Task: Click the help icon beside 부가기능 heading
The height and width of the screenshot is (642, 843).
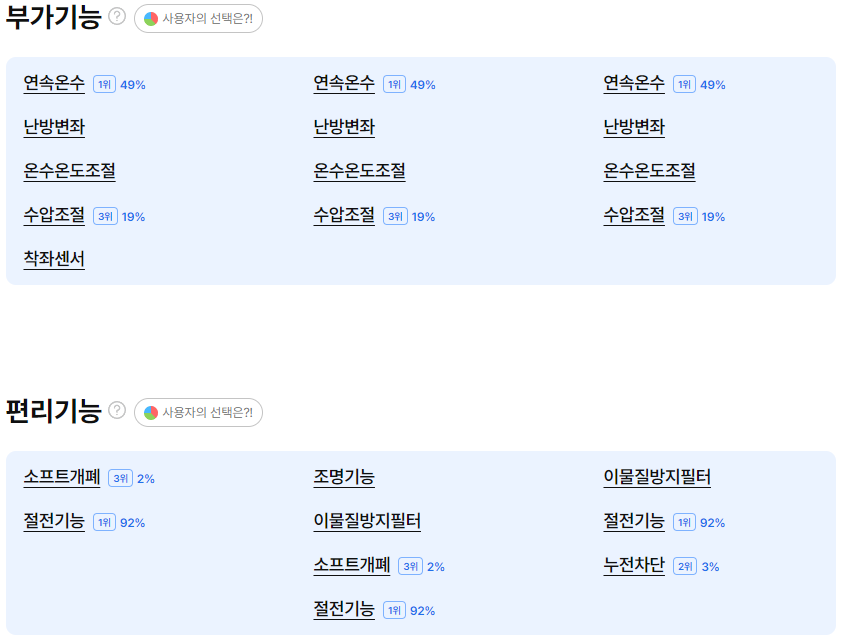Action: (x=117, y=17)
